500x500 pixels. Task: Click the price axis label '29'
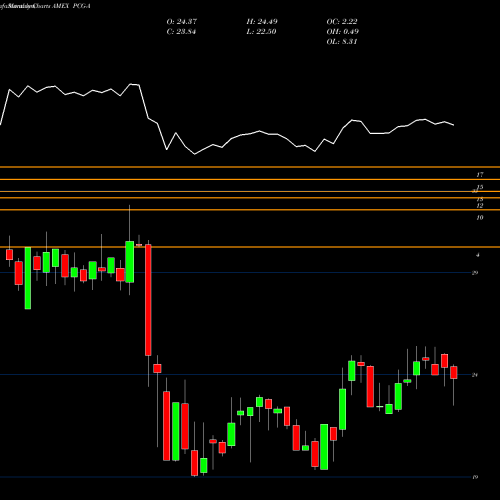(475, 273)
